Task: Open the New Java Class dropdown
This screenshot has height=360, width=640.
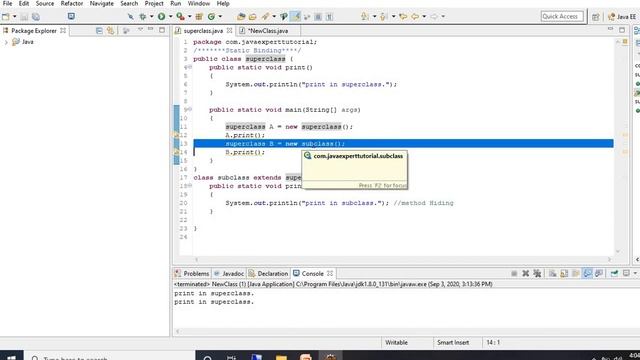Action: point(220,17)
